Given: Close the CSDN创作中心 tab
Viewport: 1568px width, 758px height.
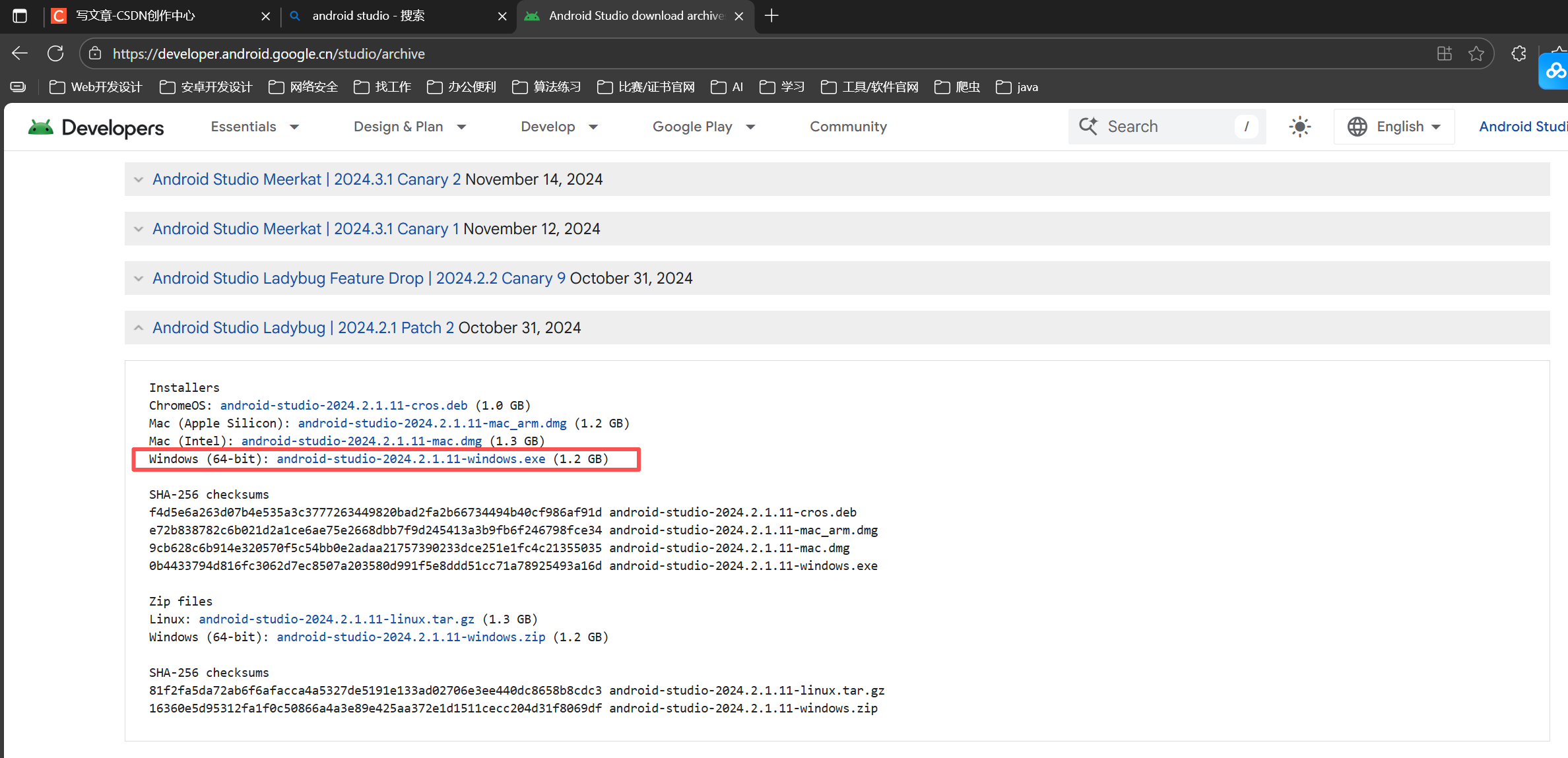Looking at the screenshot, I should (266, 16).
